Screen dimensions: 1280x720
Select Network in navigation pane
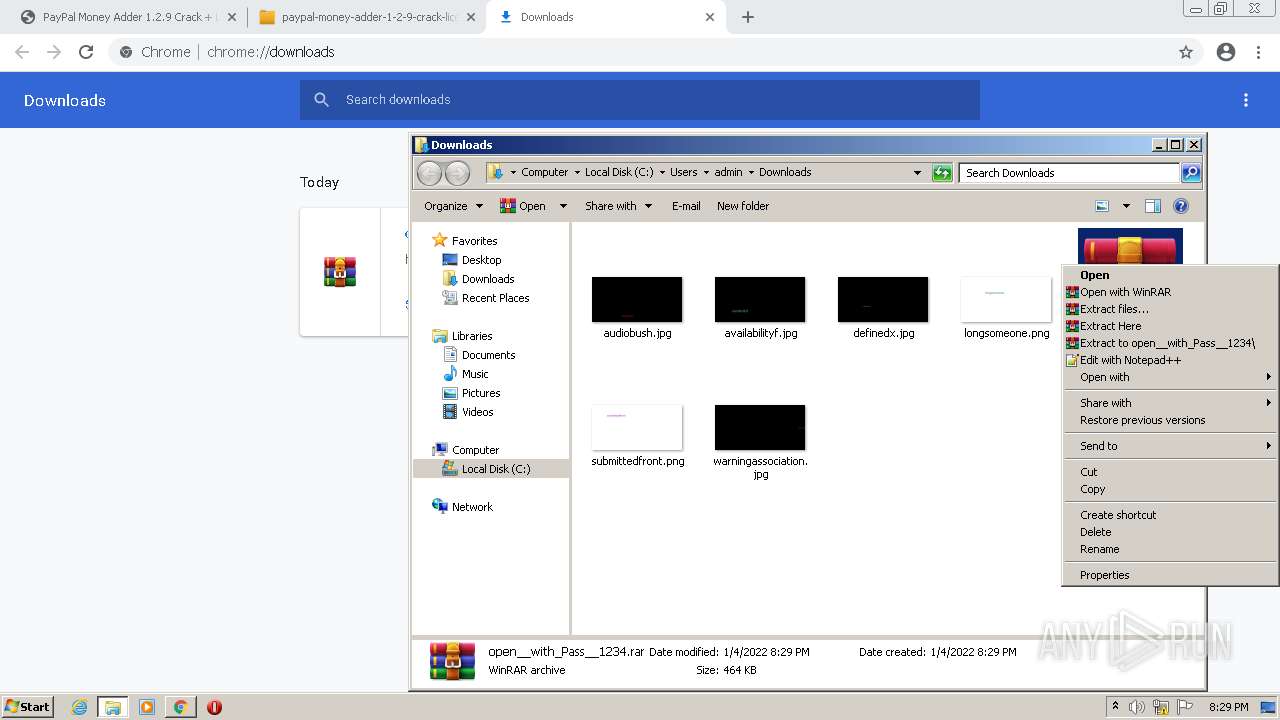(472, 507)
